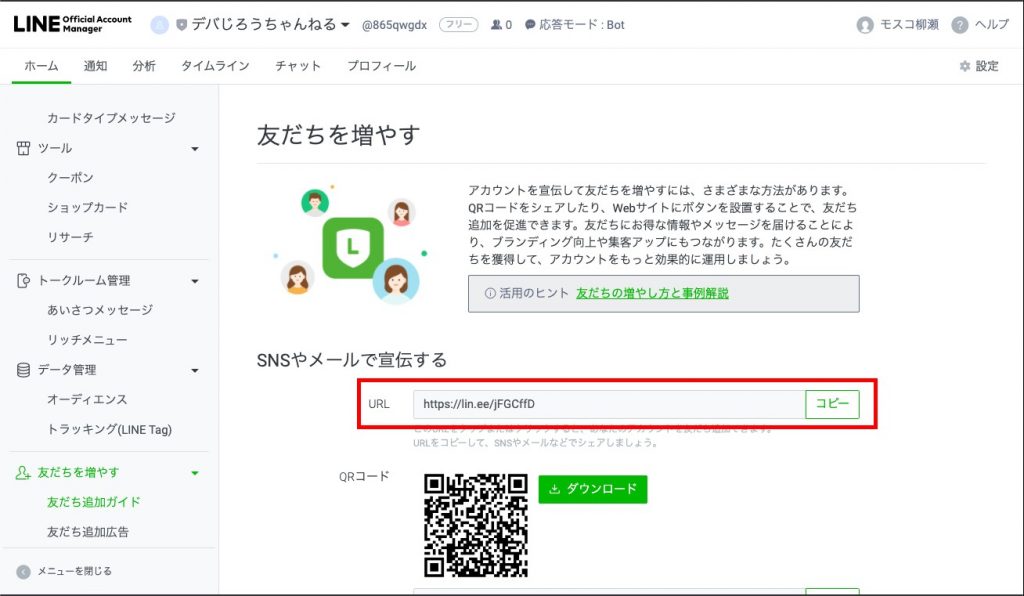The width and height of the screenshot is (1024, 596).
Task: Open the 友だちの増やし方と事例解説 link
Action: click(x=652, y=293)
